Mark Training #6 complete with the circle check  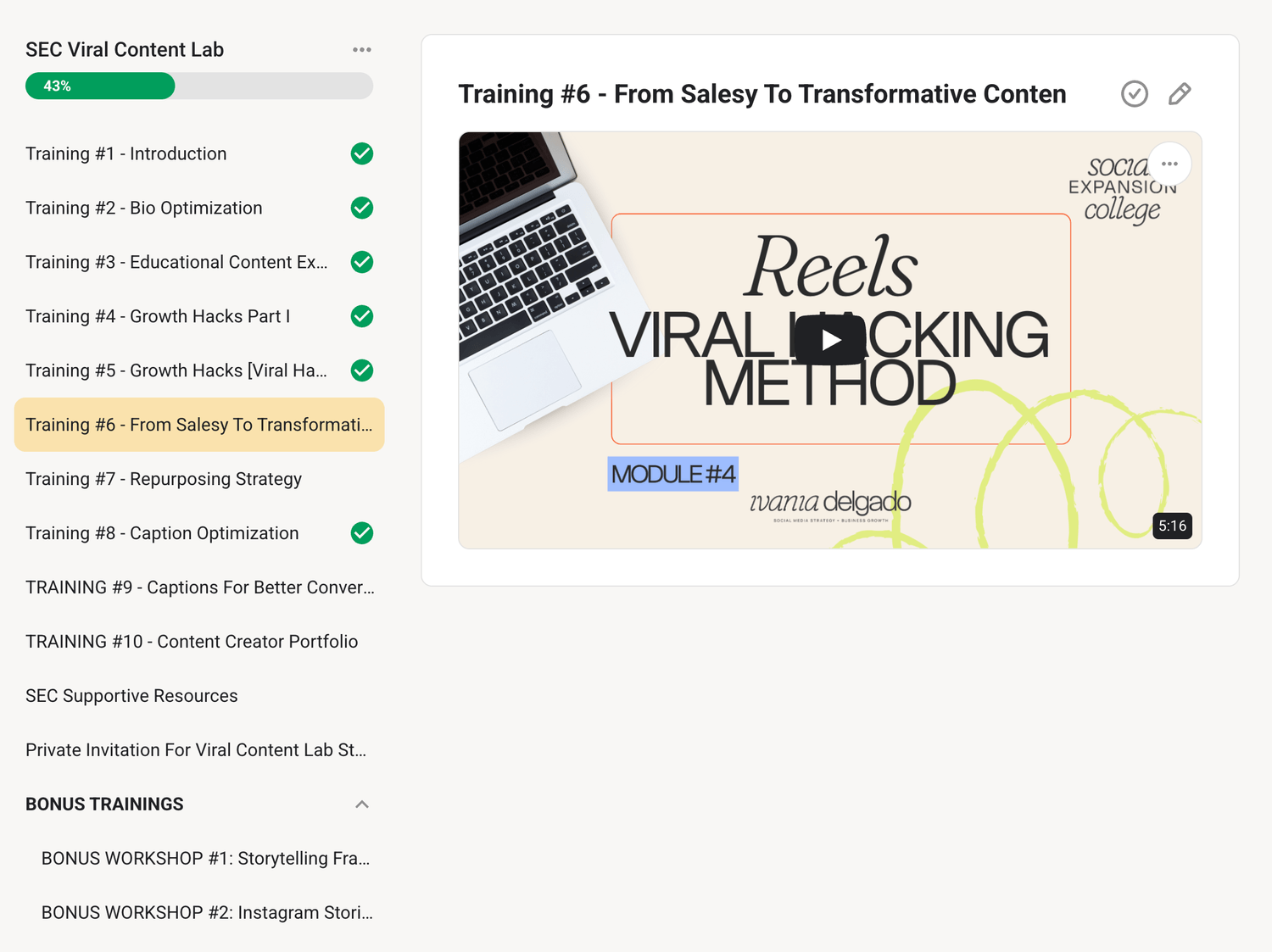[1134, 94]
